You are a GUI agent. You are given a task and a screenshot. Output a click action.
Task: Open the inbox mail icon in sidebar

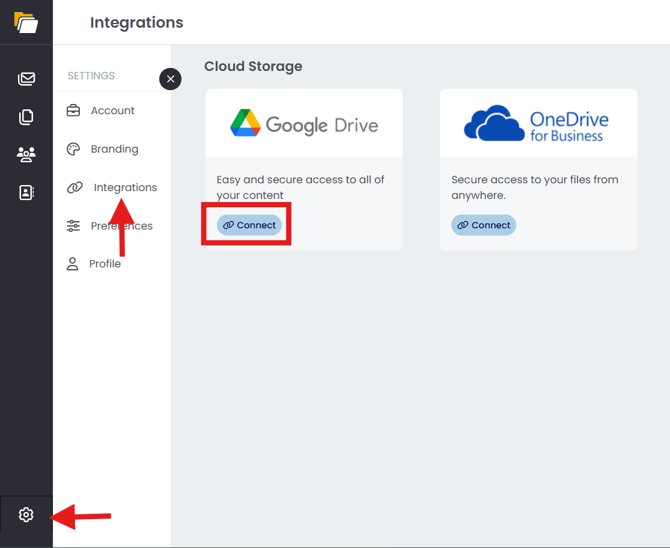tap(26, 79)
